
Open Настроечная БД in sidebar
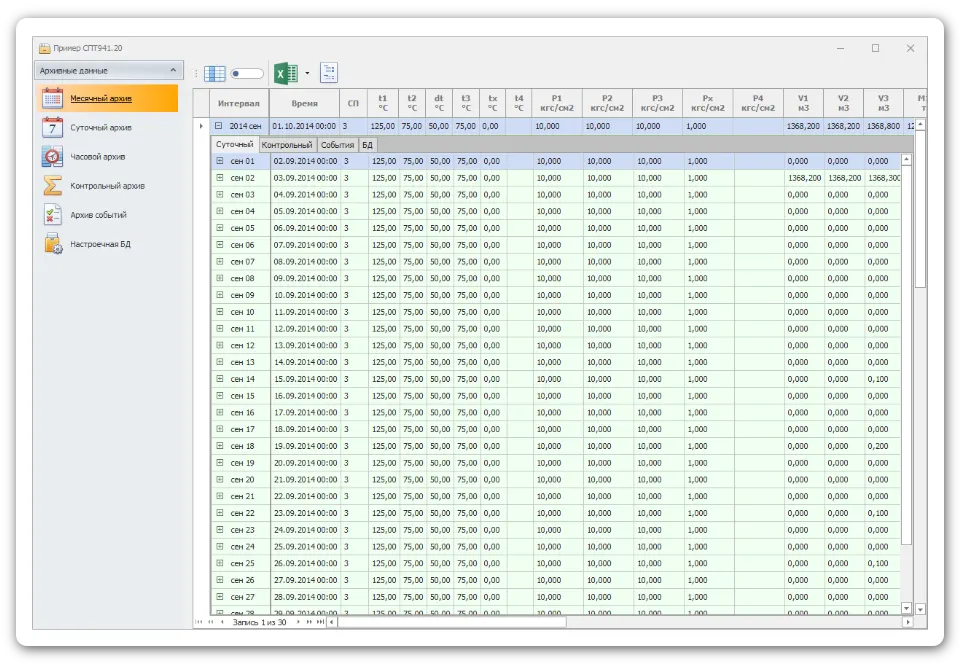click(100, 244)
